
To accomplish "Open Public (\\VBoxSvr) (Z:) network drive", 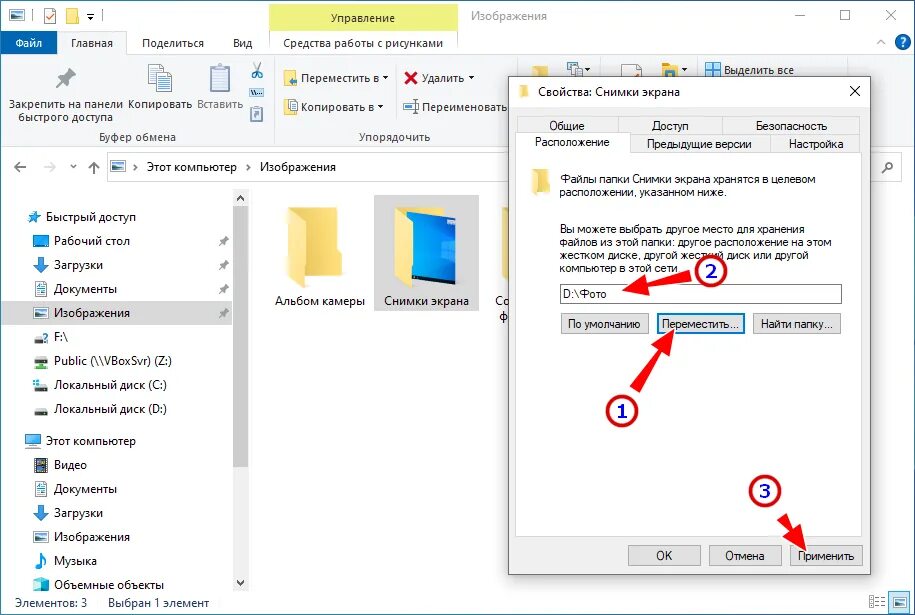I will [x=113, y=361].
